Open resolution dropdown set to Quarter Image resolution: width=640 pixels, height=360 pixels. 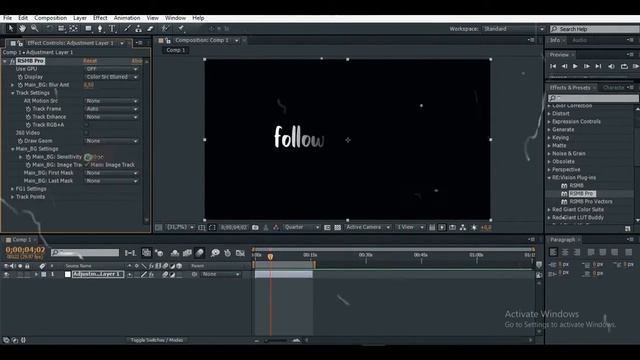pyautogui.click(x=302, y=227)
